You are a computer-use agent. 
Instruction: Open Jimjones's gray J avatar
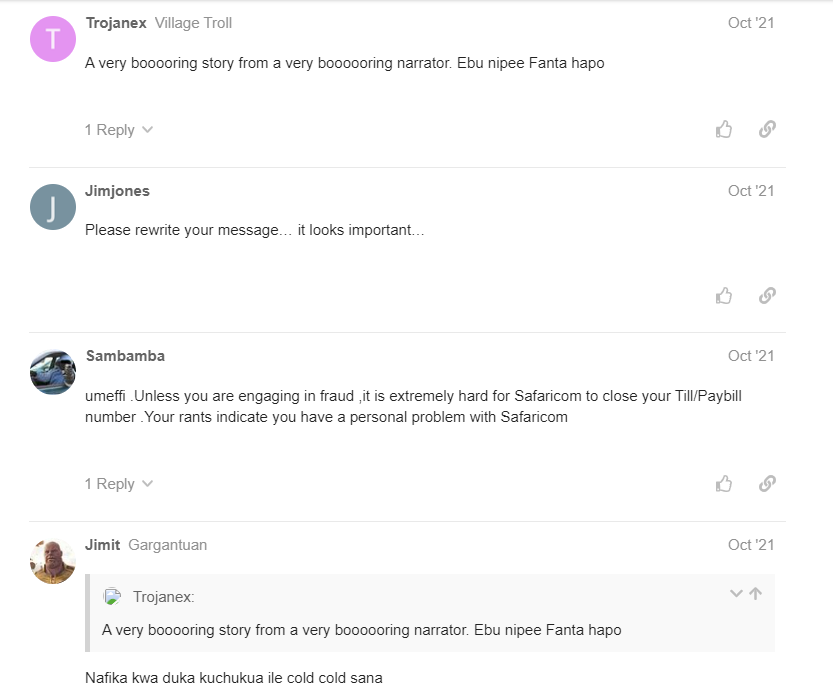click(53, 207)
